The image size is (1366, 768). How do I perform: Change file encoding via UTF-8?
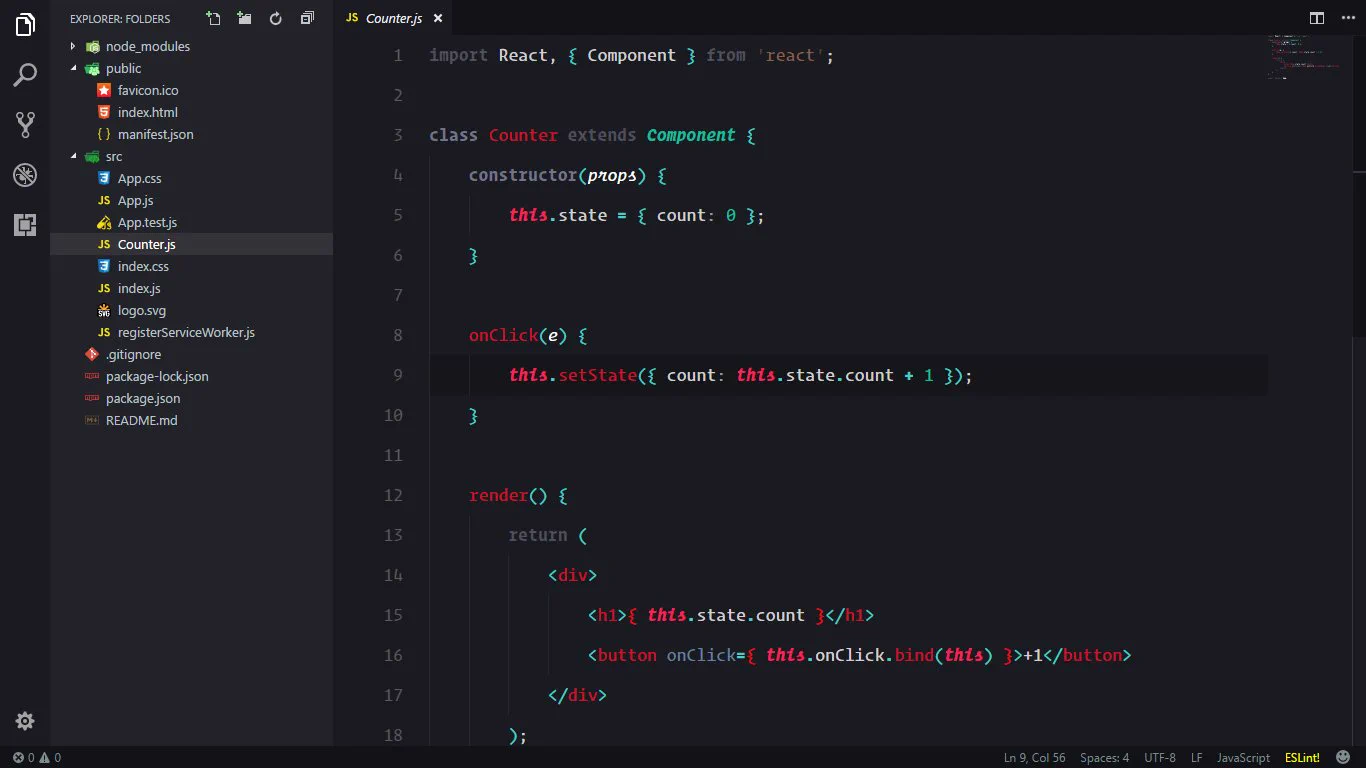click(1160, 758)
